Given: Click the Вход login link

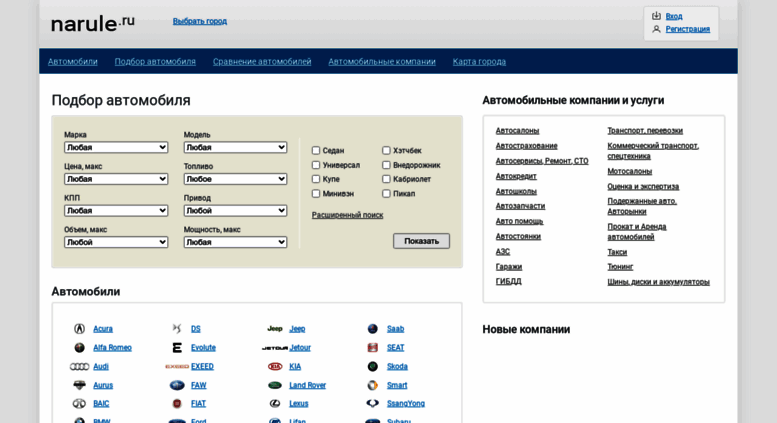Looking at the screenshot, I should (674, 16).
